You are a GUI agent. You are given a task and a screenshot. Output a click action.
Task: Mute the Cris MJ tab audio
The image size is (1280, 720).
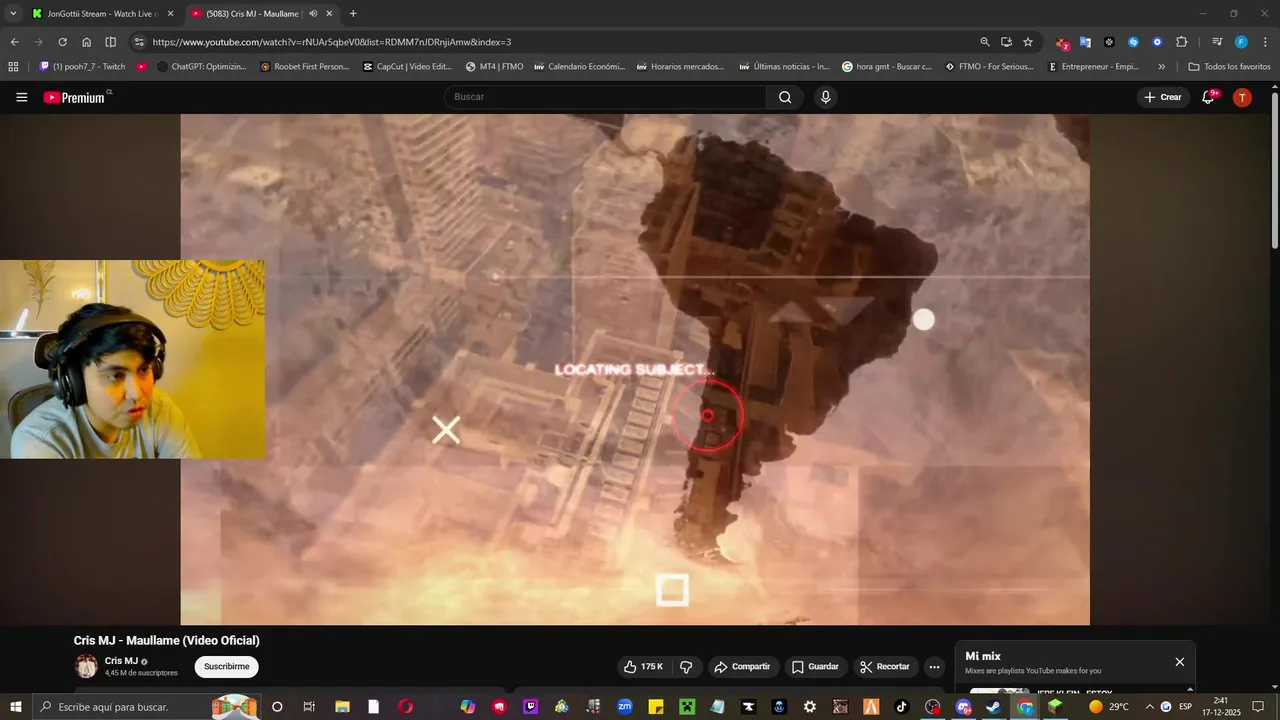click(313, 13)
